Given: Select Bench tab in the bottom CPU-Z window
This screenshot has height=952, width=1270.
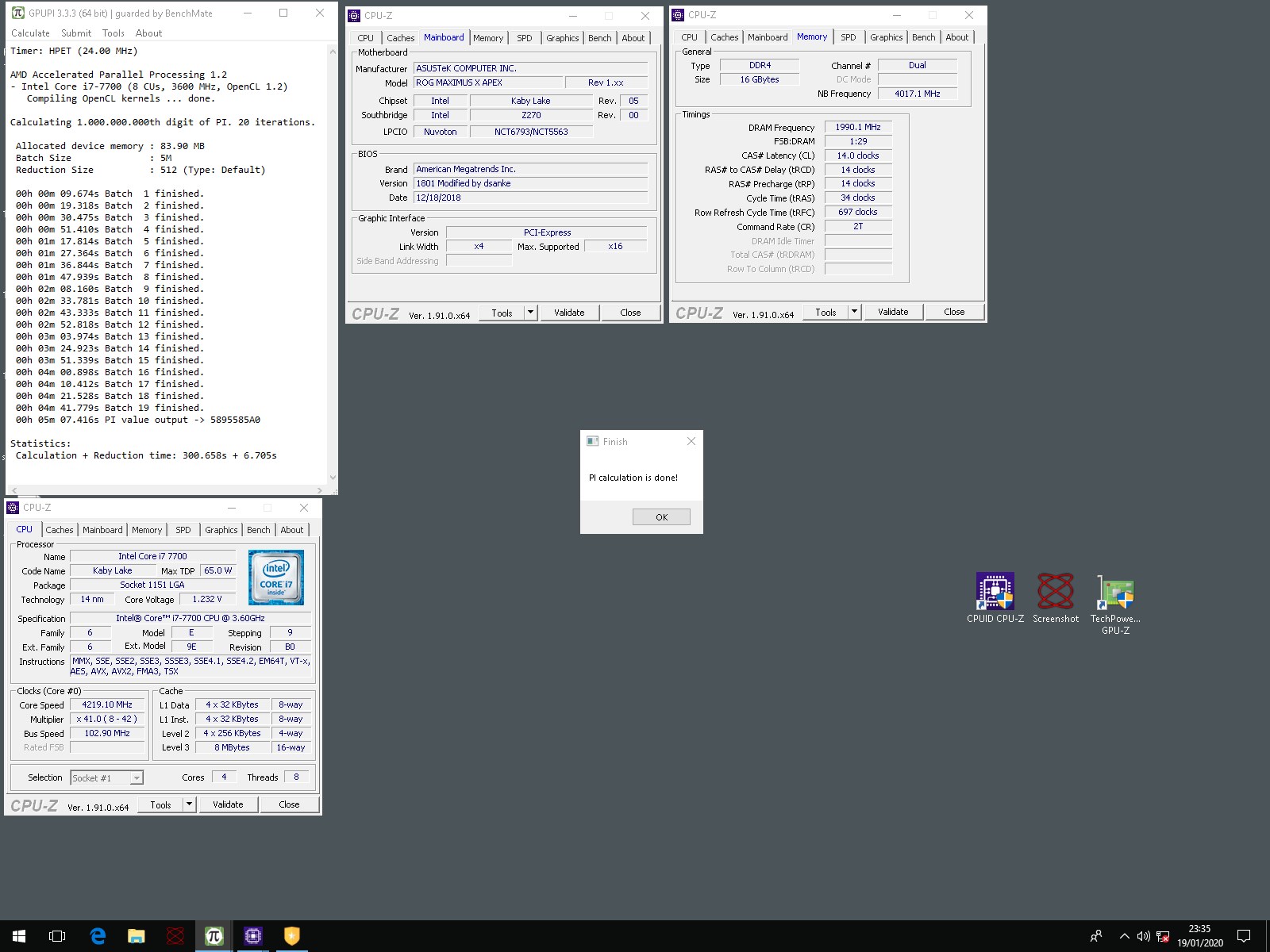Looking at the screenshot, I should pyautogui.click(x=259, y=530).
